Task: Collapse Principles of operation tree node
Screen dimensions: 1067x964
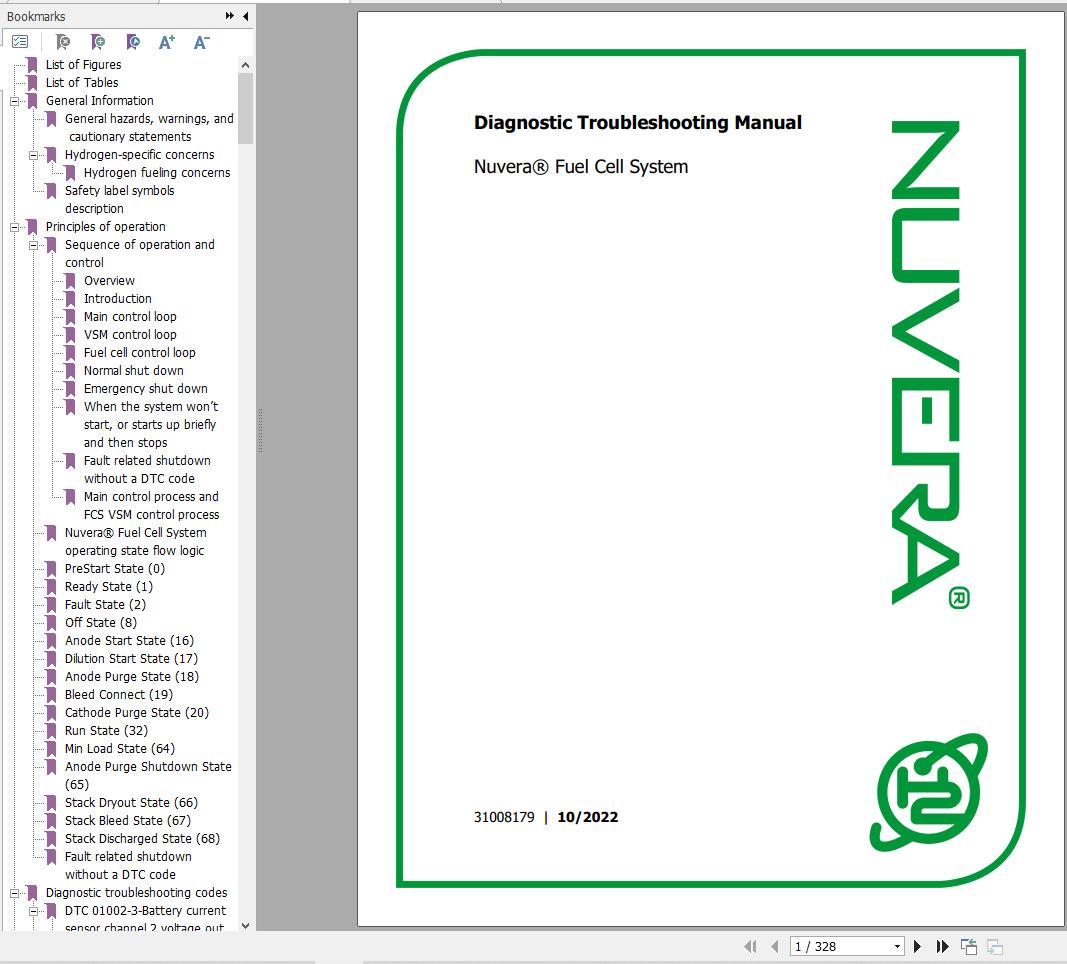Action: [14, 227]
